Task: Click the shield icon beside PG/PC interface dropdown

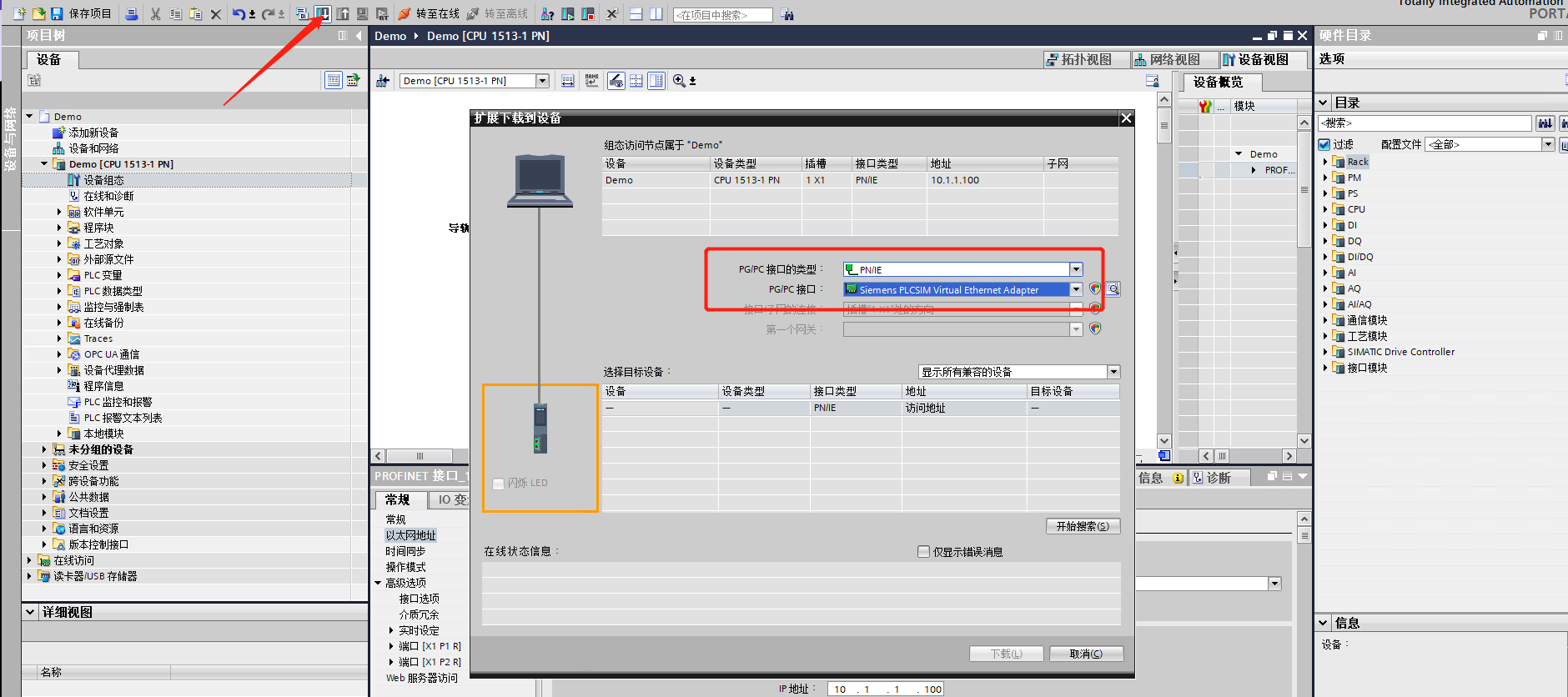Action: pyautogui.click(x=1095, y=288)
